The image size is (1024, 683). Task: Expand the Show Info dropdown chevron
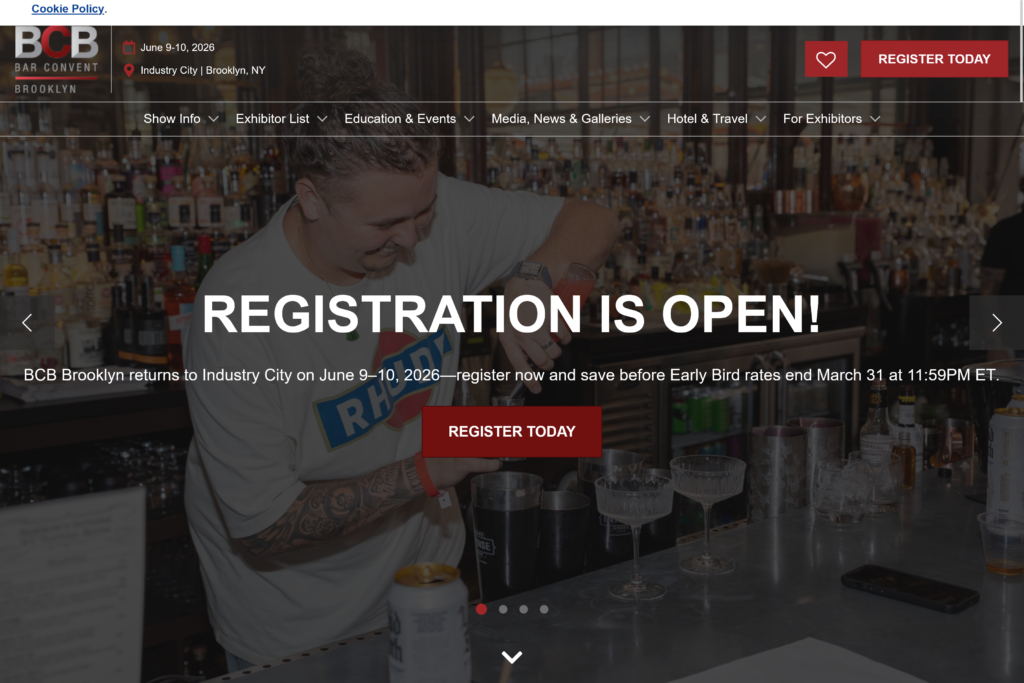tap(214, 119)
